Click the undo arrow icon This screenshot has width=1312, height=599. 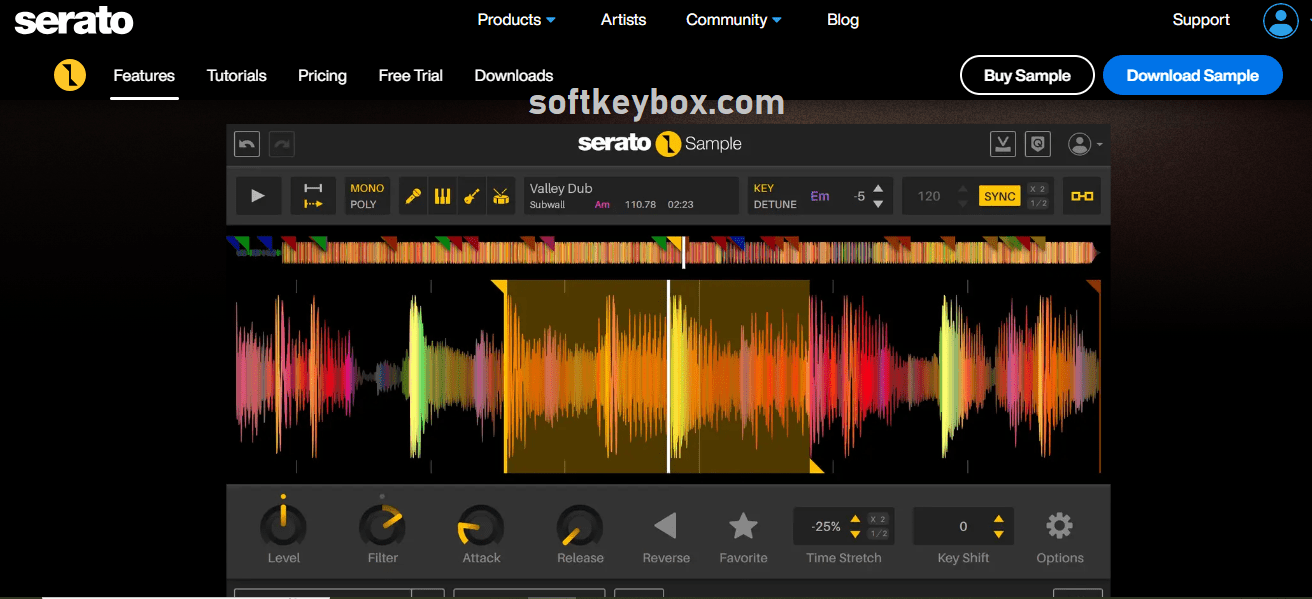(x=246, y=144)
